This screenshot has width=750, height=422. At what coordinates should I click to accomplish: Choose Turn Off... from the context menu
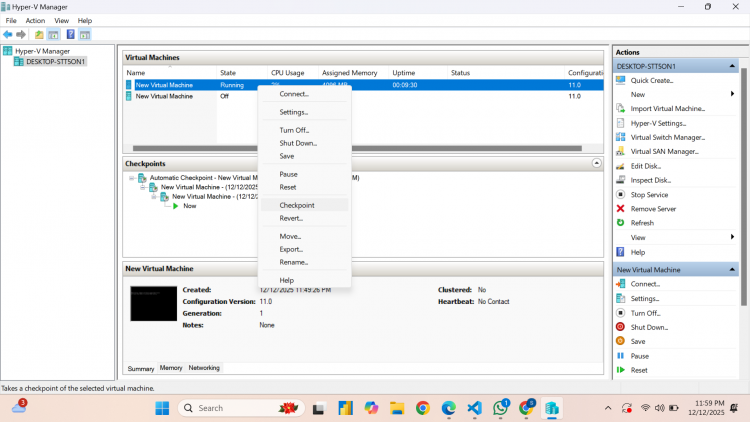[304, 130]
